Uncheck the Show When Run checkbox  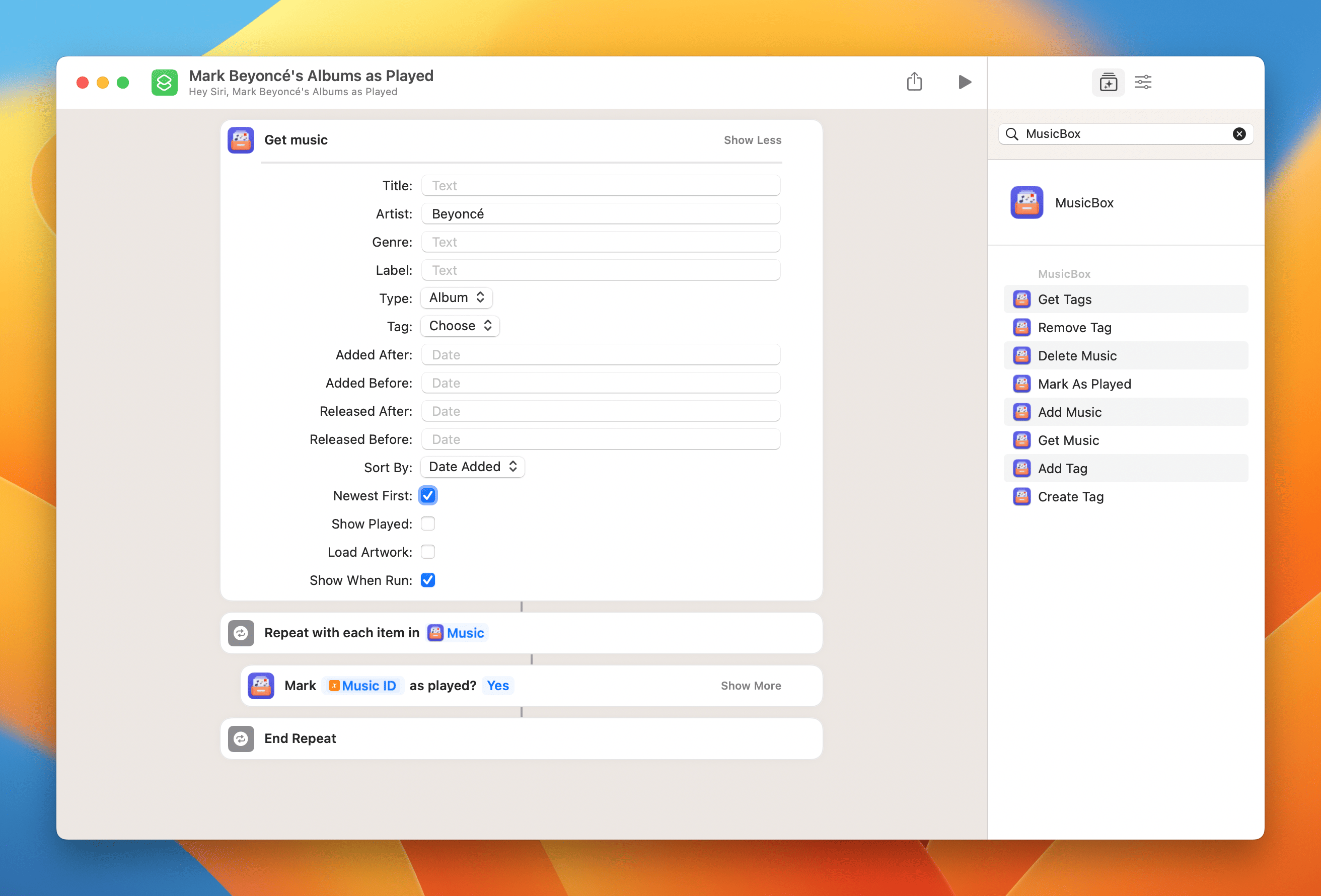click(428, 580)
